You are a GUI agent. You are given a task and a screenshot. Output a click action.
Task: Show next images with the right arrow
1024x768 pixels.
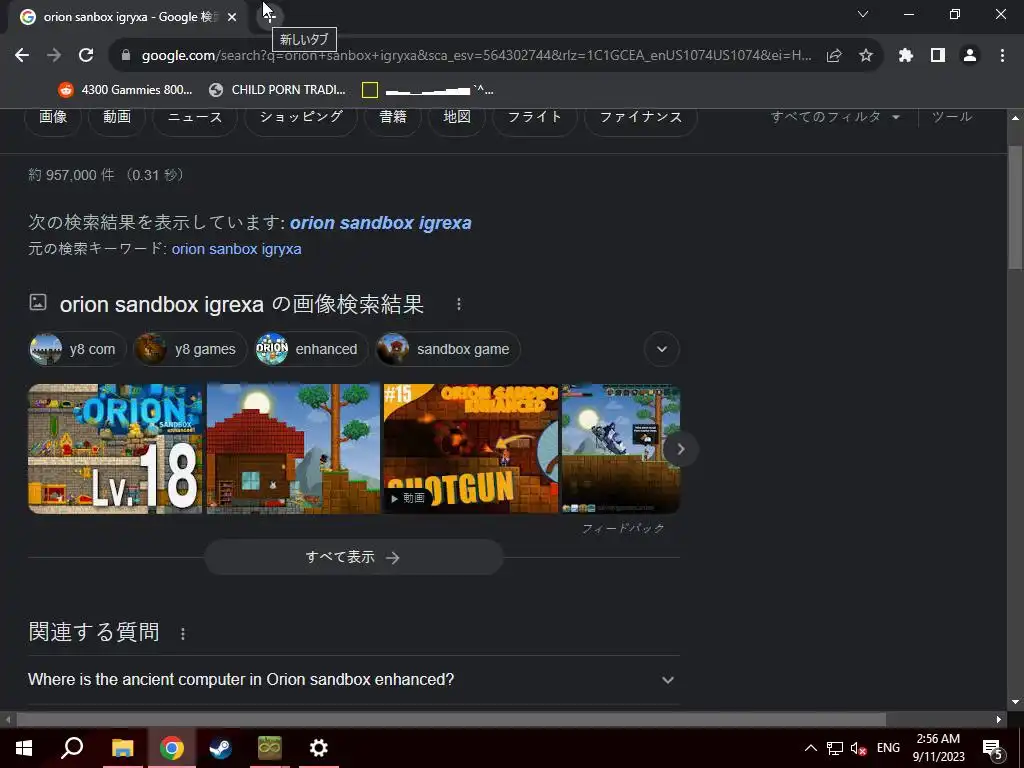pos(680,449)
